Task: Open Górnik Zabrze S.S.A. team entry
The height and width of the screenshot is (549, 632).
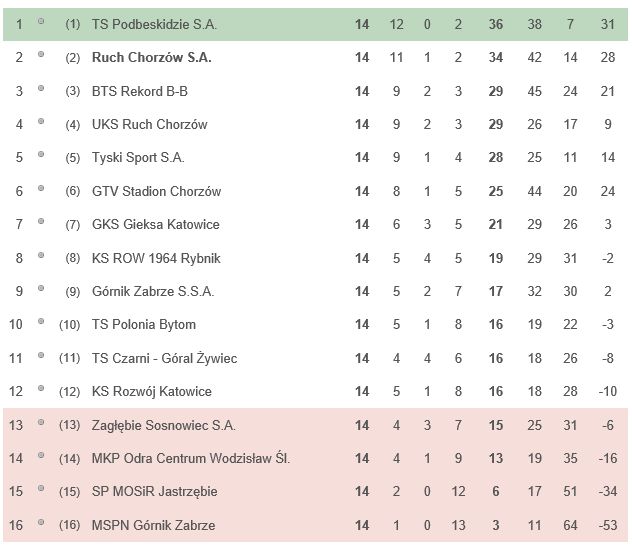Action: coord(153,291)
